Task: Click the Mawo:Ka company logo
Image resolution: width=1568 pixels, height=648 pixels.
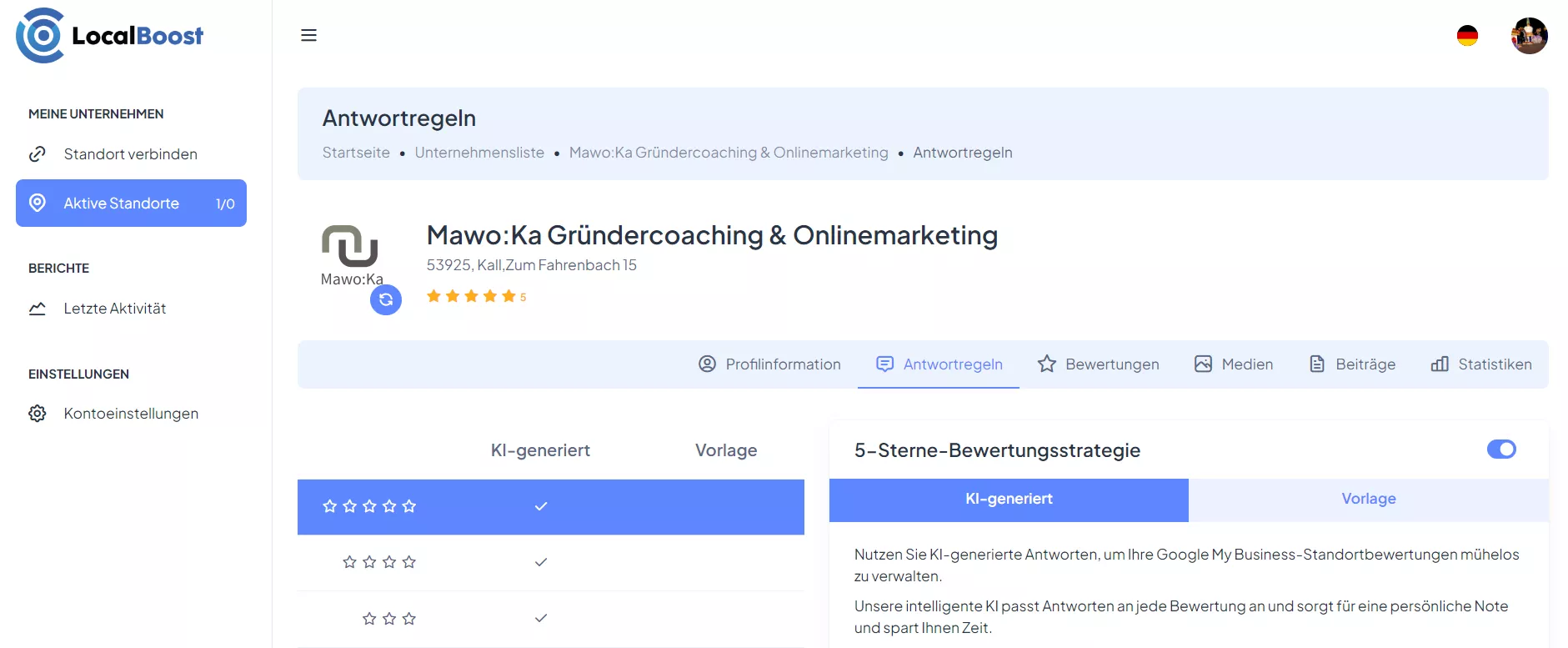Action: tap(352, 256)
